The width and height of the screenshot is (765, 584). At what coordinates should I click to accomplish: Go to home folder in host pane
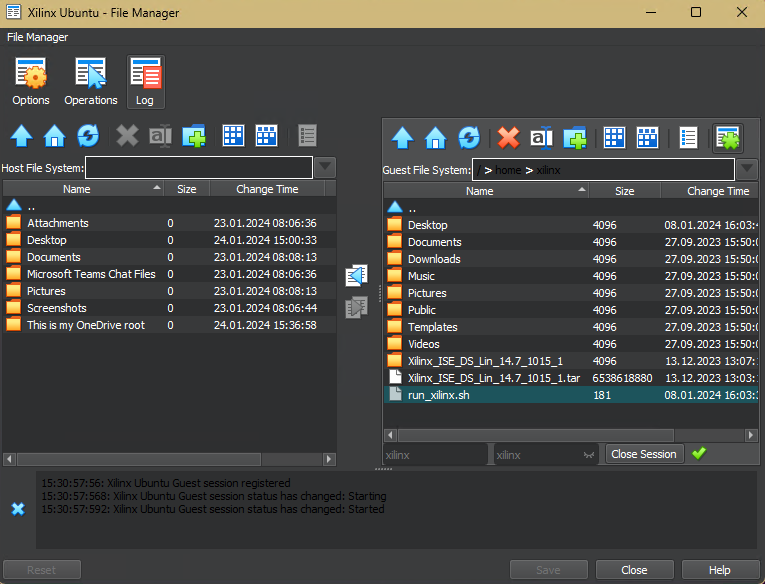point(55,136)
